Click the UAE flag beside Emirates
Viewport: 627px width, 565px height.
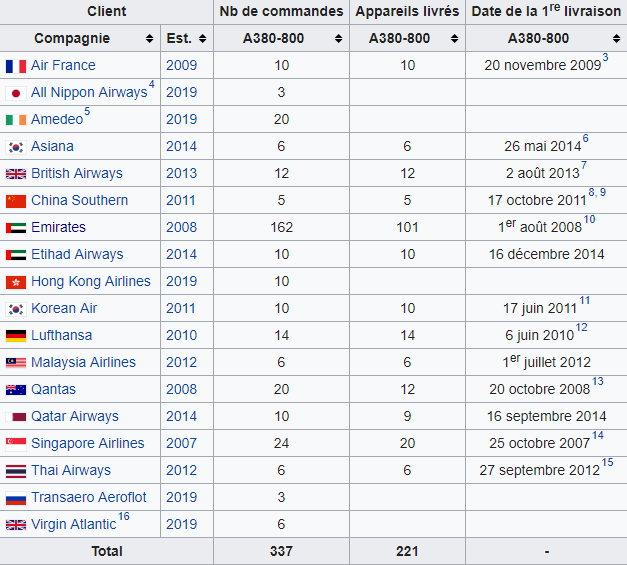(x=16, y=228)
